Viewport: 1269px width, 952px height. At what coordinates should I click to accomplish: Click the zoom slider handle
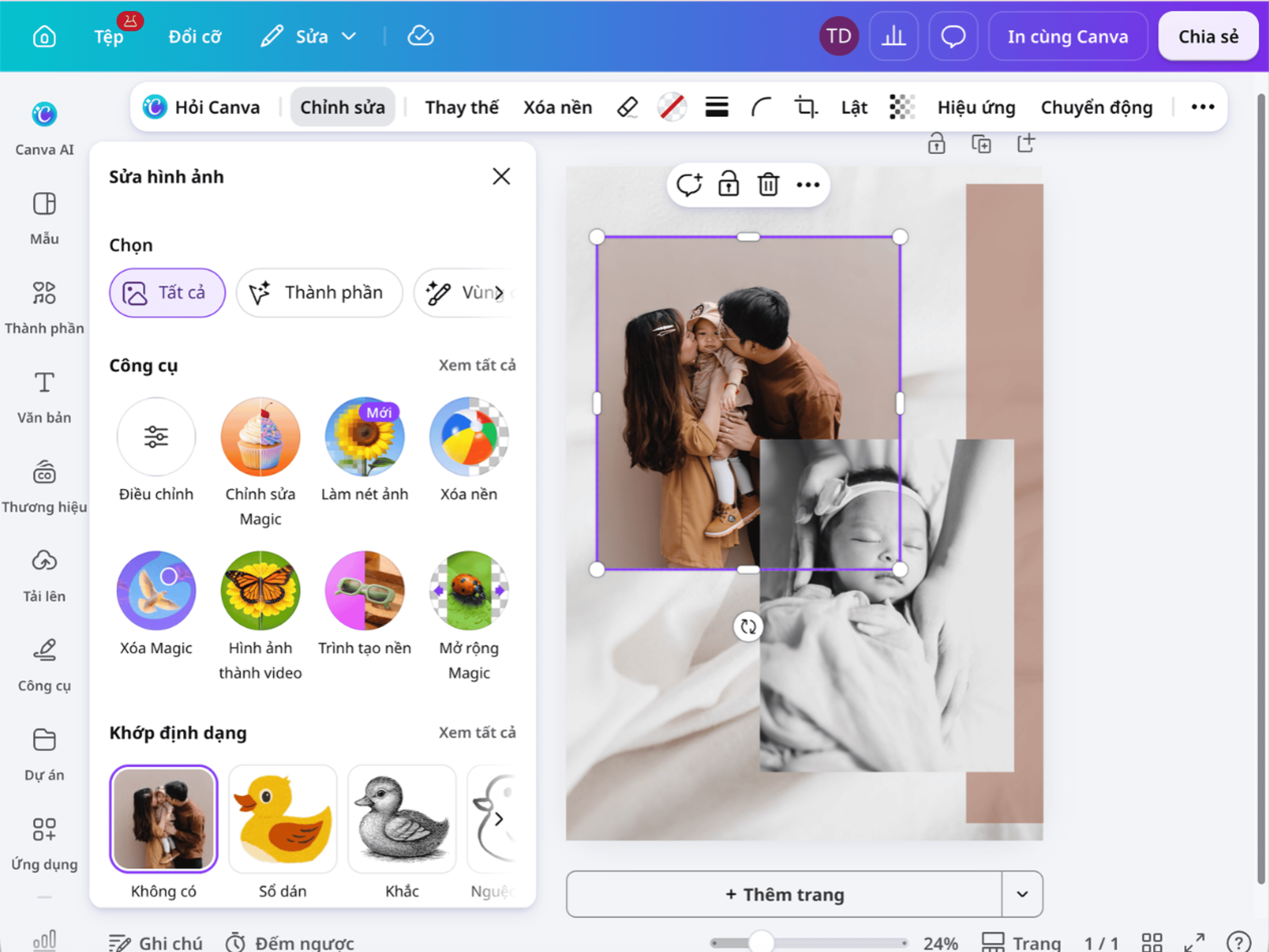click(x=761, y=942)
